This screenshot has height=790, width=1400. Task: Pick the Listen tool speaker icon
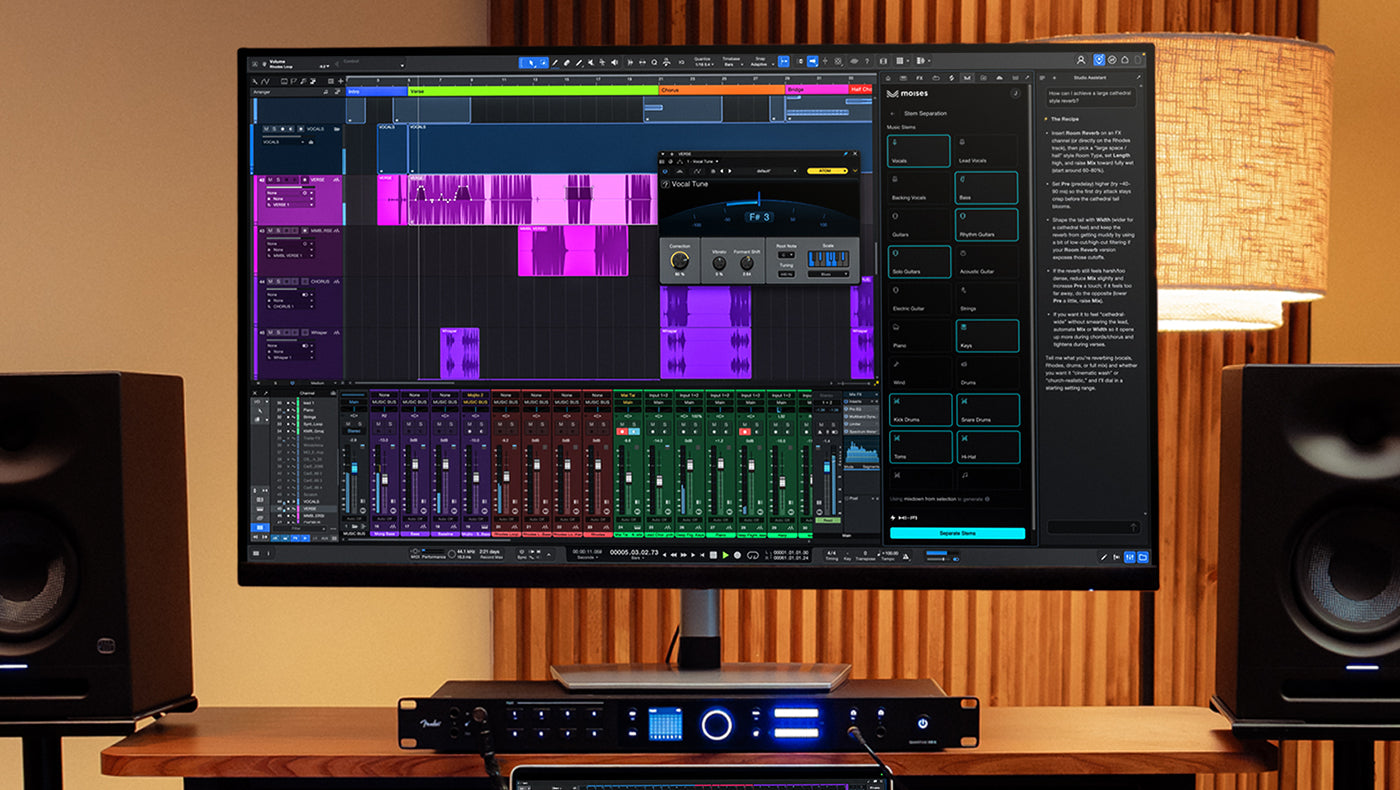(614, 62)
